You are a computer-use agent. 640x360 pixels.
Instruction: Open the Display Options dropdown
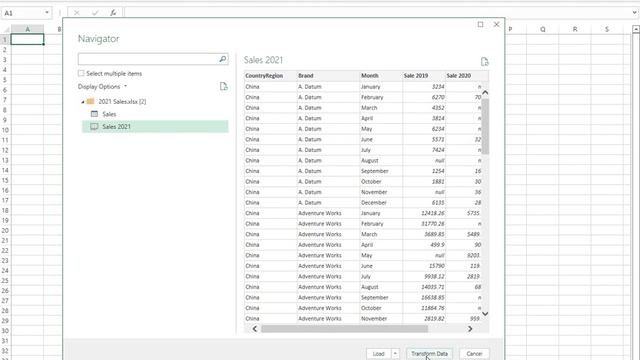pyautogui.click(x=102, y=87)
